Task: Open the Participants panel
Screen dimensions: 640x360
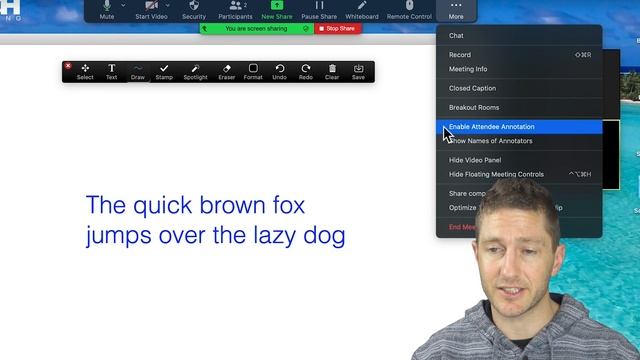Action: pyautogui.click(x=235, y=10)
